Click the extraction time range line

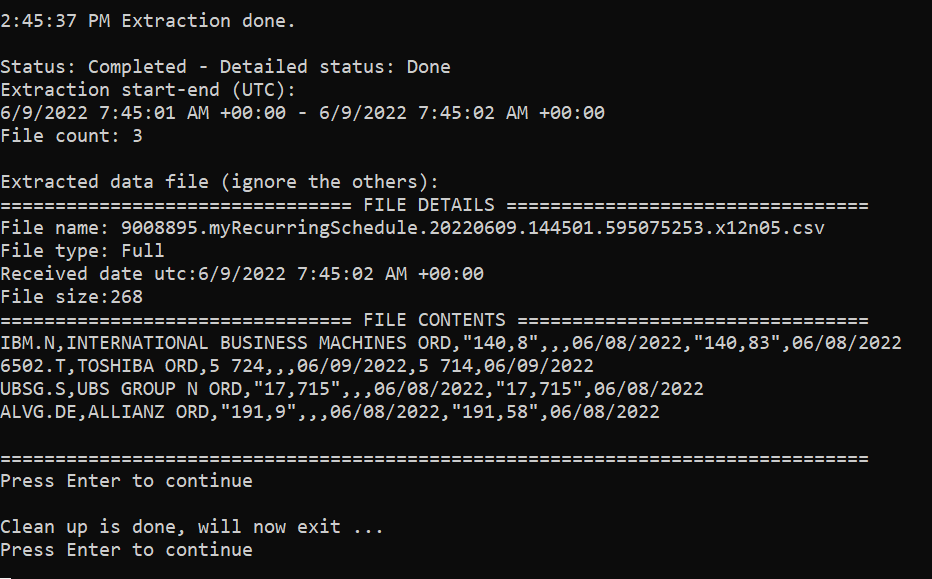pos(303,113)
